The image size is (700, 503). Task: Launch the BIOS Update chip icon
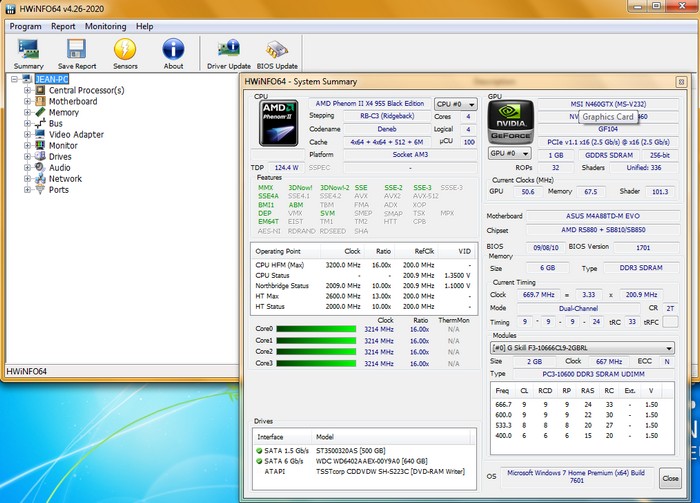pyautogui.click(x=277, y=50)
